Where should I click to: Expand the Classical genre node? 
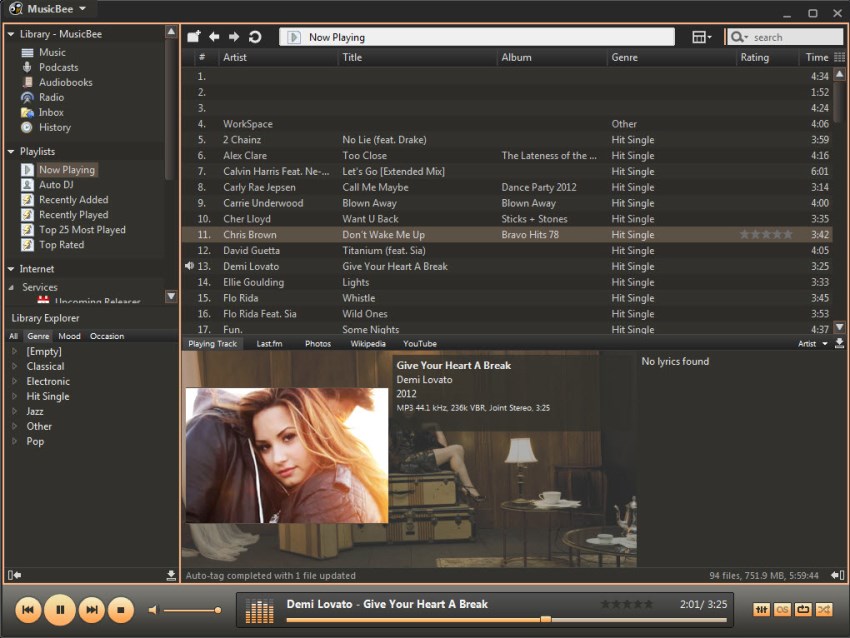pyautogui.click(x=14, y=367)
